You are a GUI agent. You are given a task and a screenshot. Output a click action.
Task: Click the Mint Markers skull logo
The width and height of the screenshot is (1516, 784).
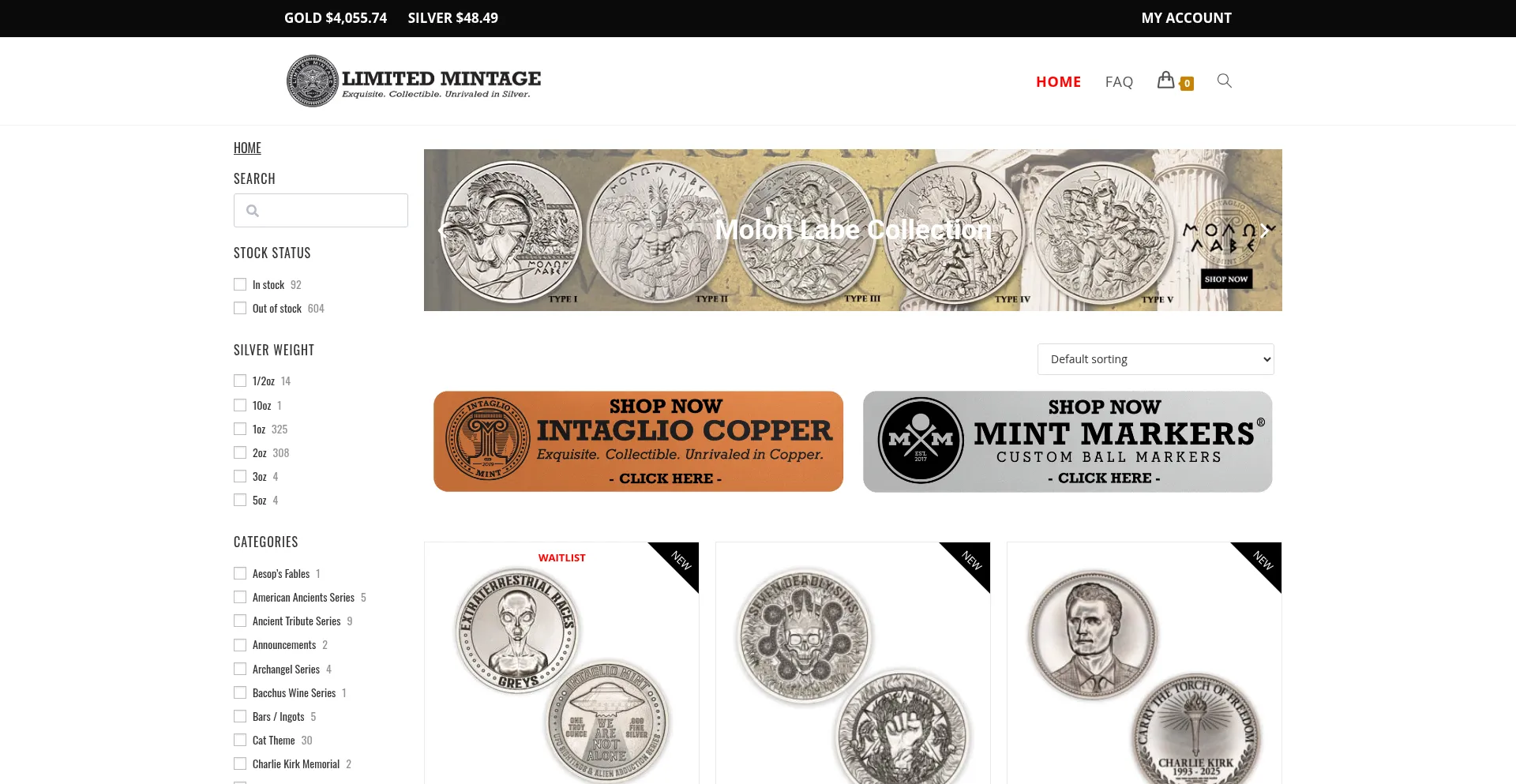tap(921, 440)
